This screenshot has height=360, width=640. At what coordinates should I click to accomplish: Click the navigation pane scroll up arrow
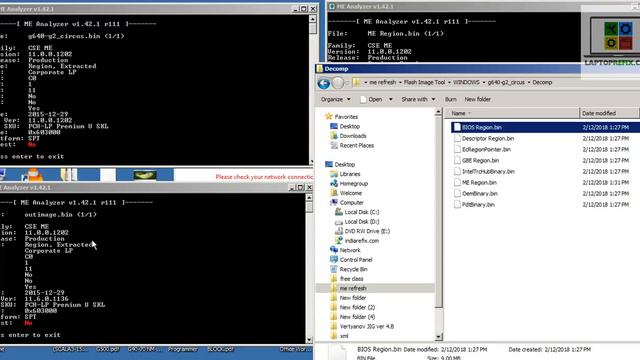438,112
